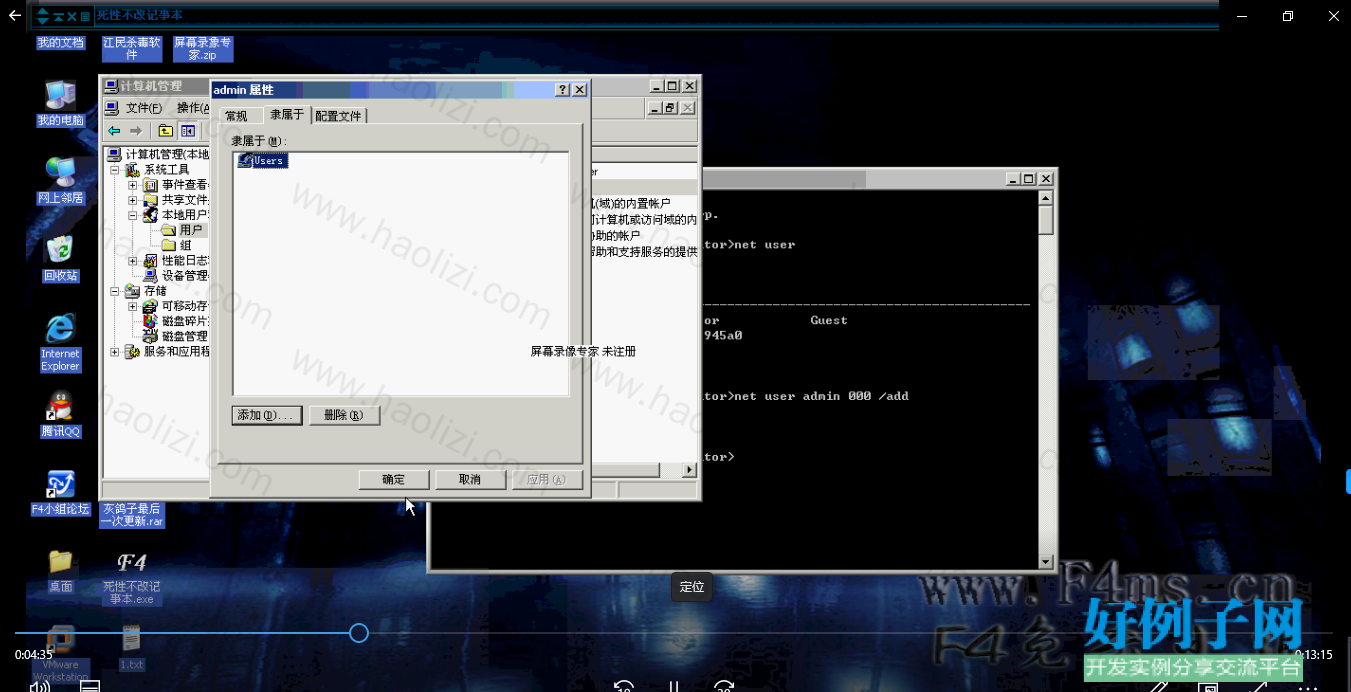Image resolution: width=1351 pixels, height=692 pixels.
Task: Click the 应用(A) button
Action: tap(547, 480)
